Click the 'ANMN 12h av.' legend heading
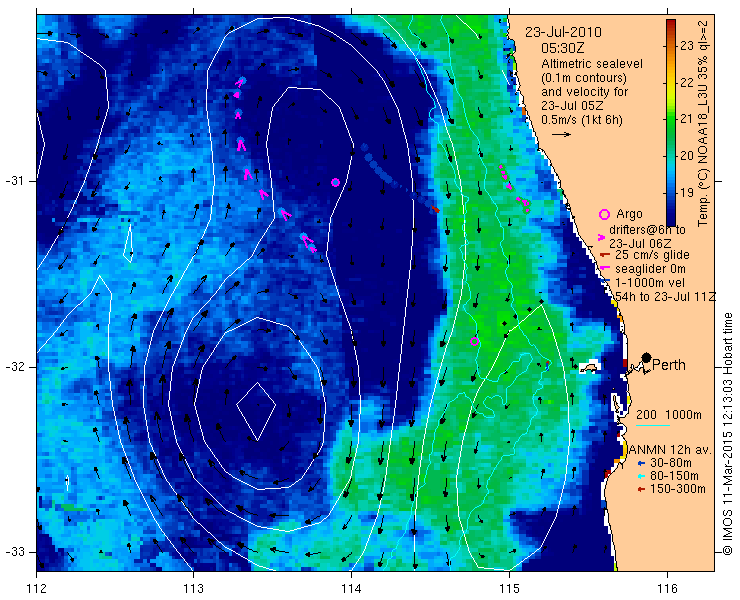Viewport: 740px width, 600px height. pos(670,449)
